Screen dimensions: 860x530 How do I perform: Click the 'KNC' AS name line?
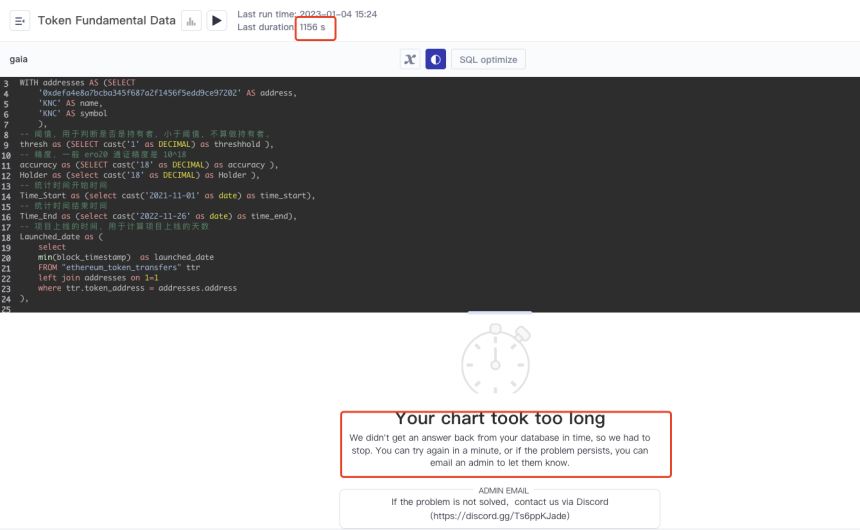70,103
